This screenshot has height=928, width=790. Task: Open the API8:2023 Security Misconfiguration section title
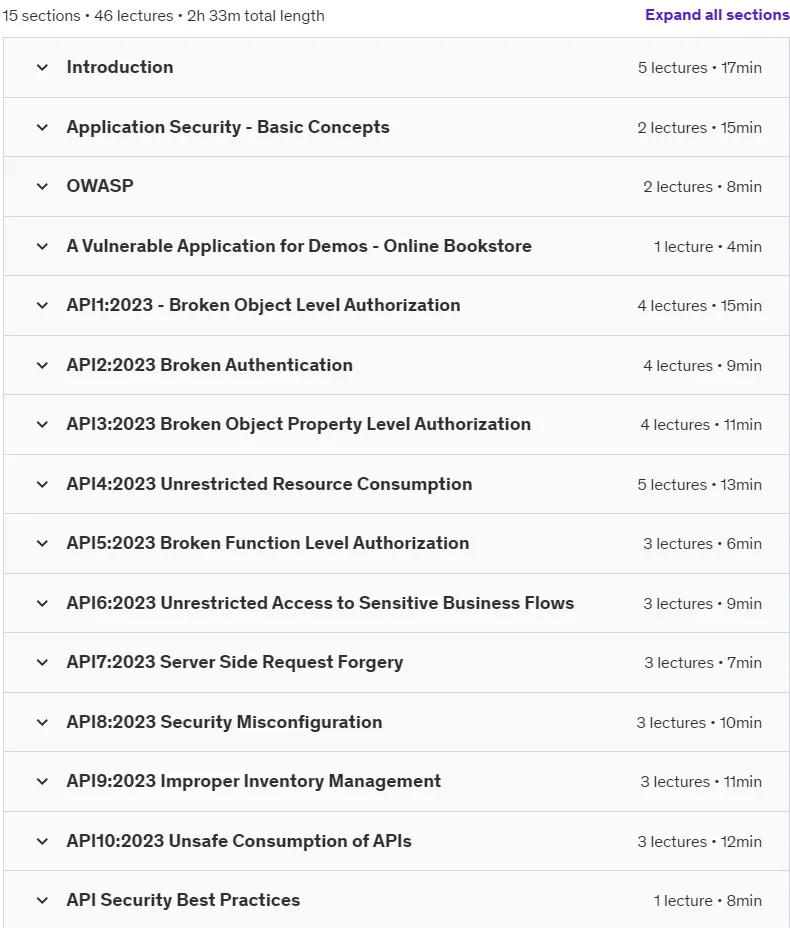224,722
